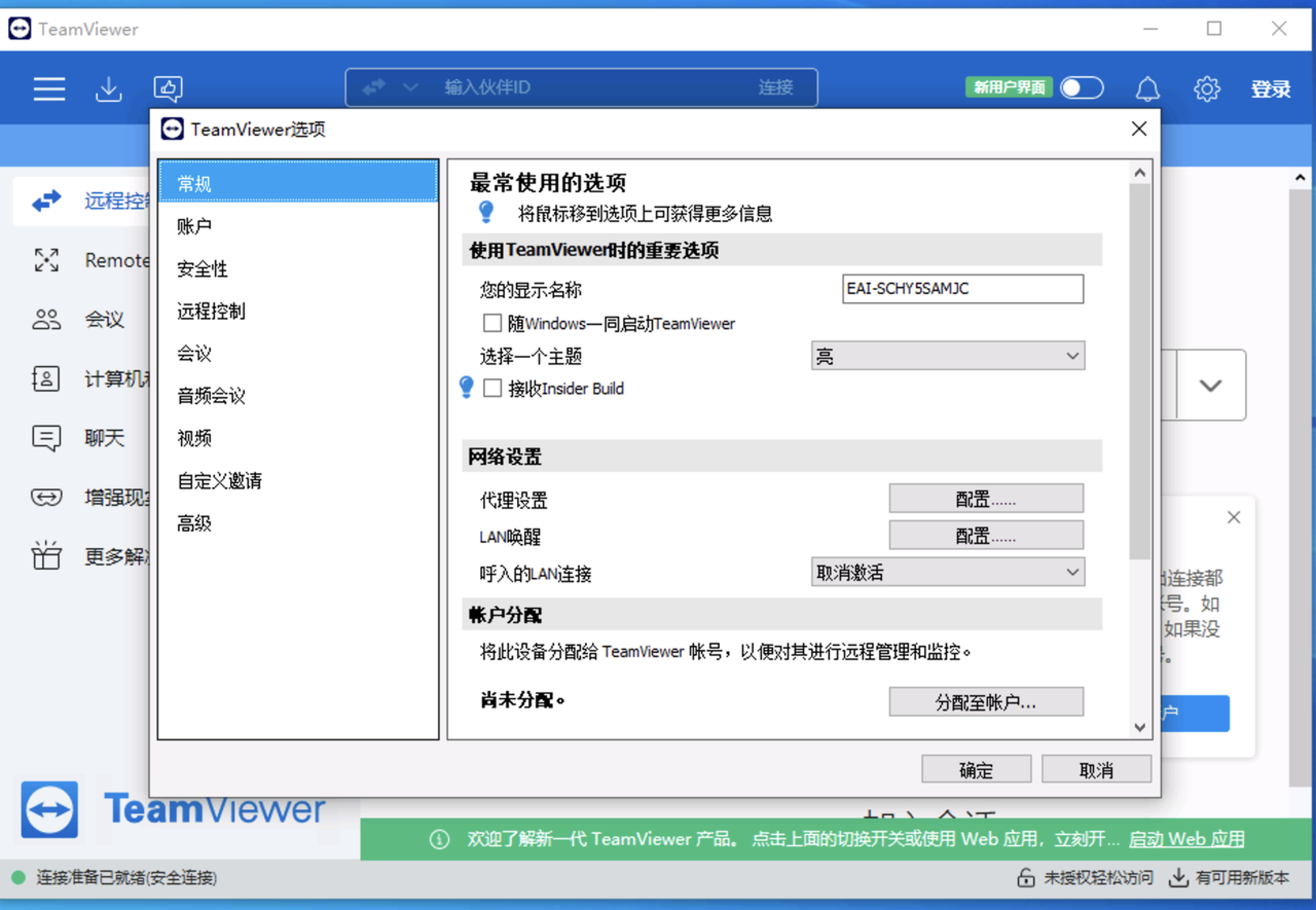Viewport: 1316px width, 910px height.
Task: Click the remote control arrows sidebar icon
Action: (47, 201)
